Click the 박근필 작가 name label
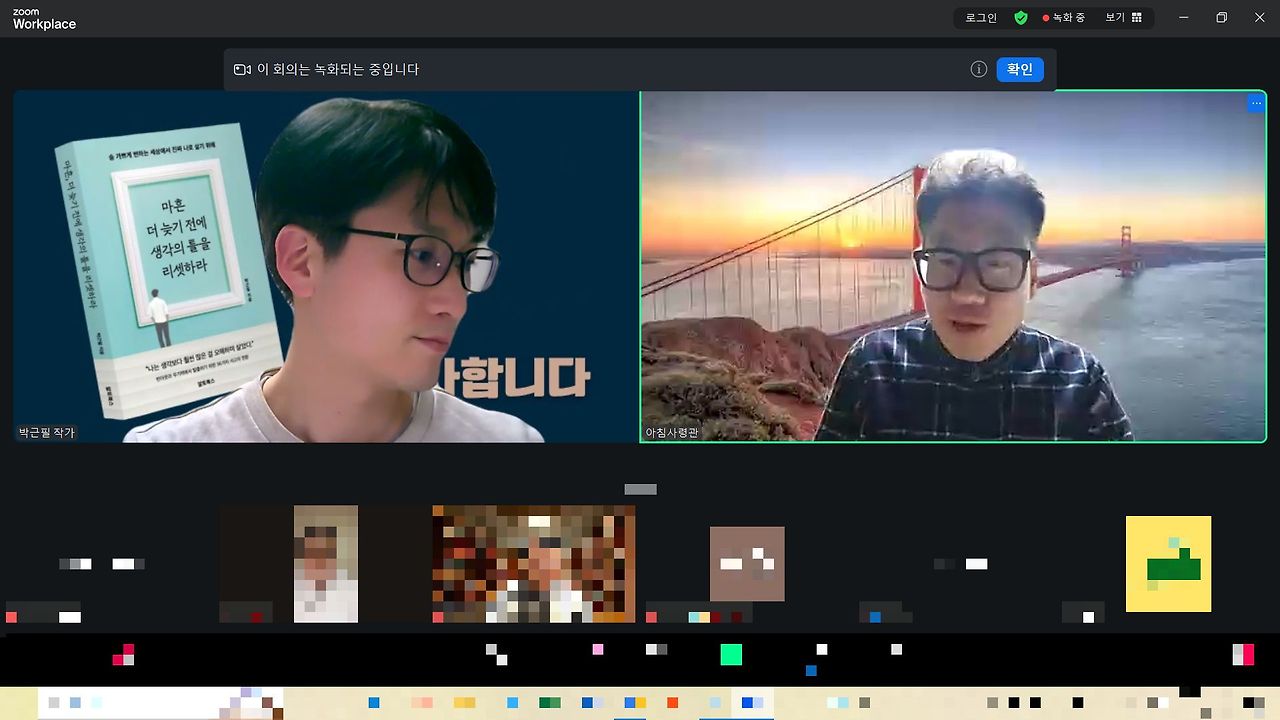The width and height of the screenshot is (1280, 720). [x=47, y=433]
